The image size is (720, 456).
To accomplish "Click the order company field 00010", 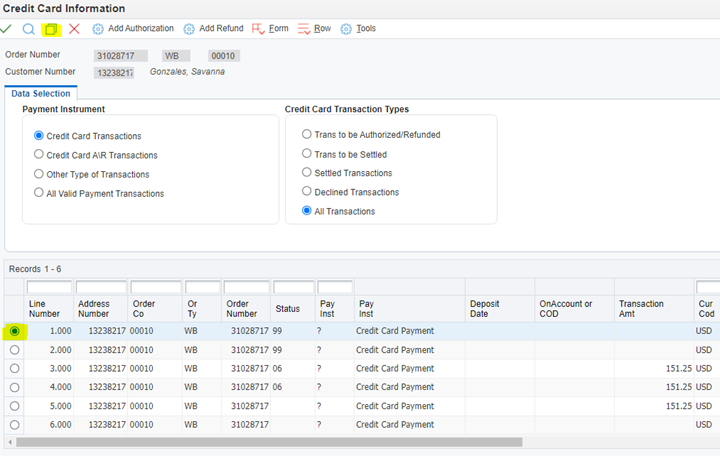I will (224, 56).
